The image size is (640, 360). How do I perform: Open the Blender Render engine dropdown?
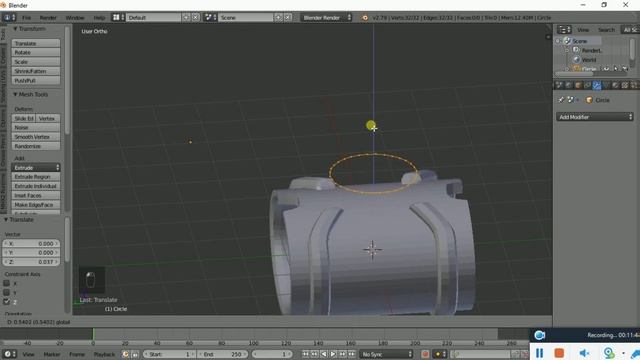(x=327, y=18)
